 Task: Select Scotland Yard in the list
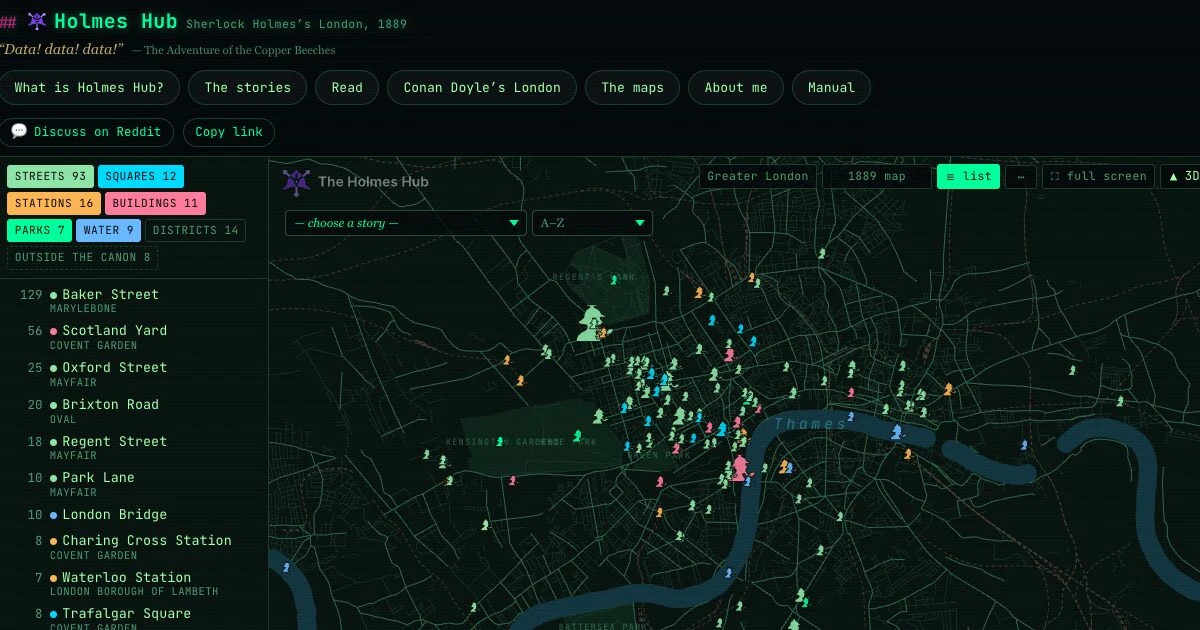click(x=134, y=337)
